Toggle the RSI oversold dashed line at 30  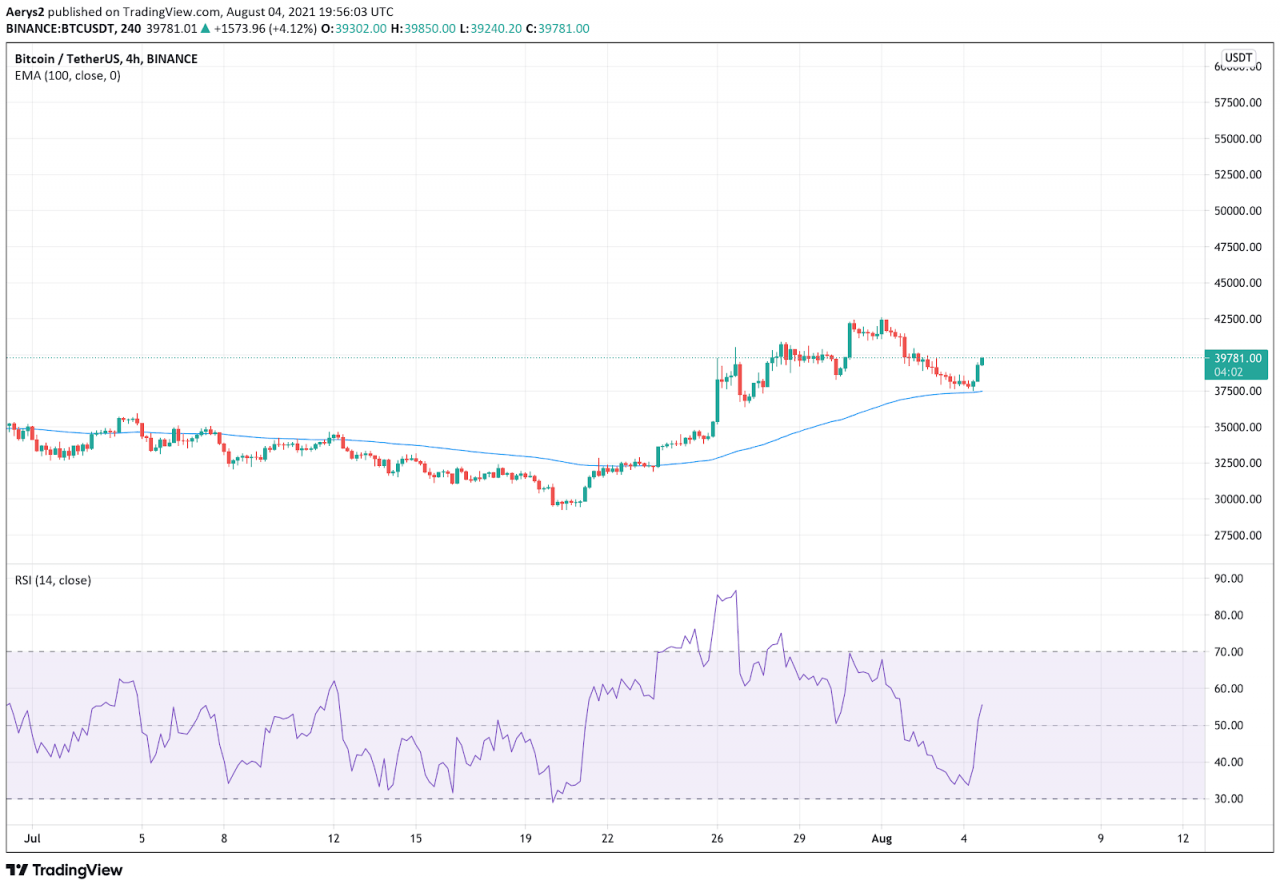pyautogui.click(x=600, y=799)
